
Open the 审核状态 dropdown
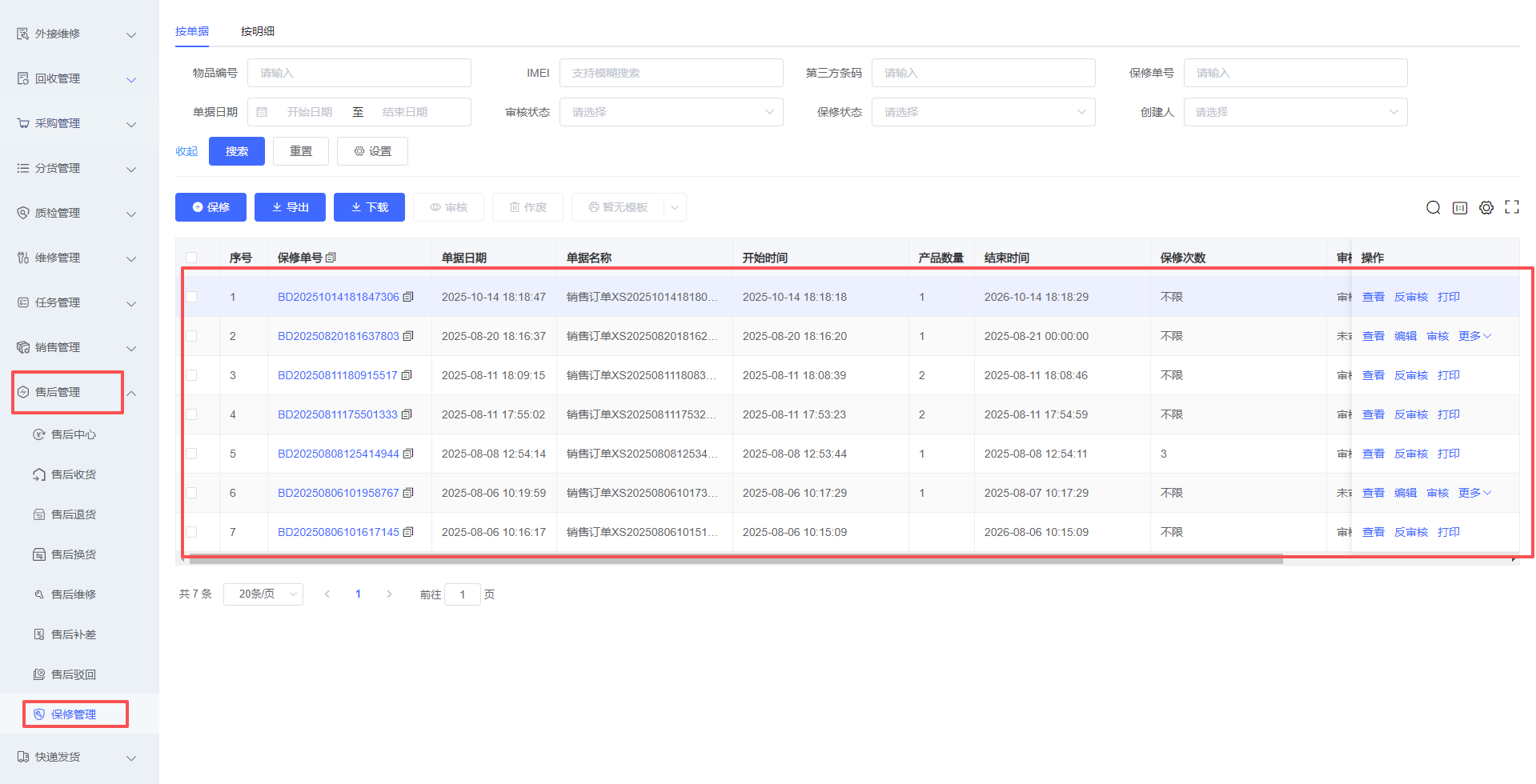tap(671, 112)
